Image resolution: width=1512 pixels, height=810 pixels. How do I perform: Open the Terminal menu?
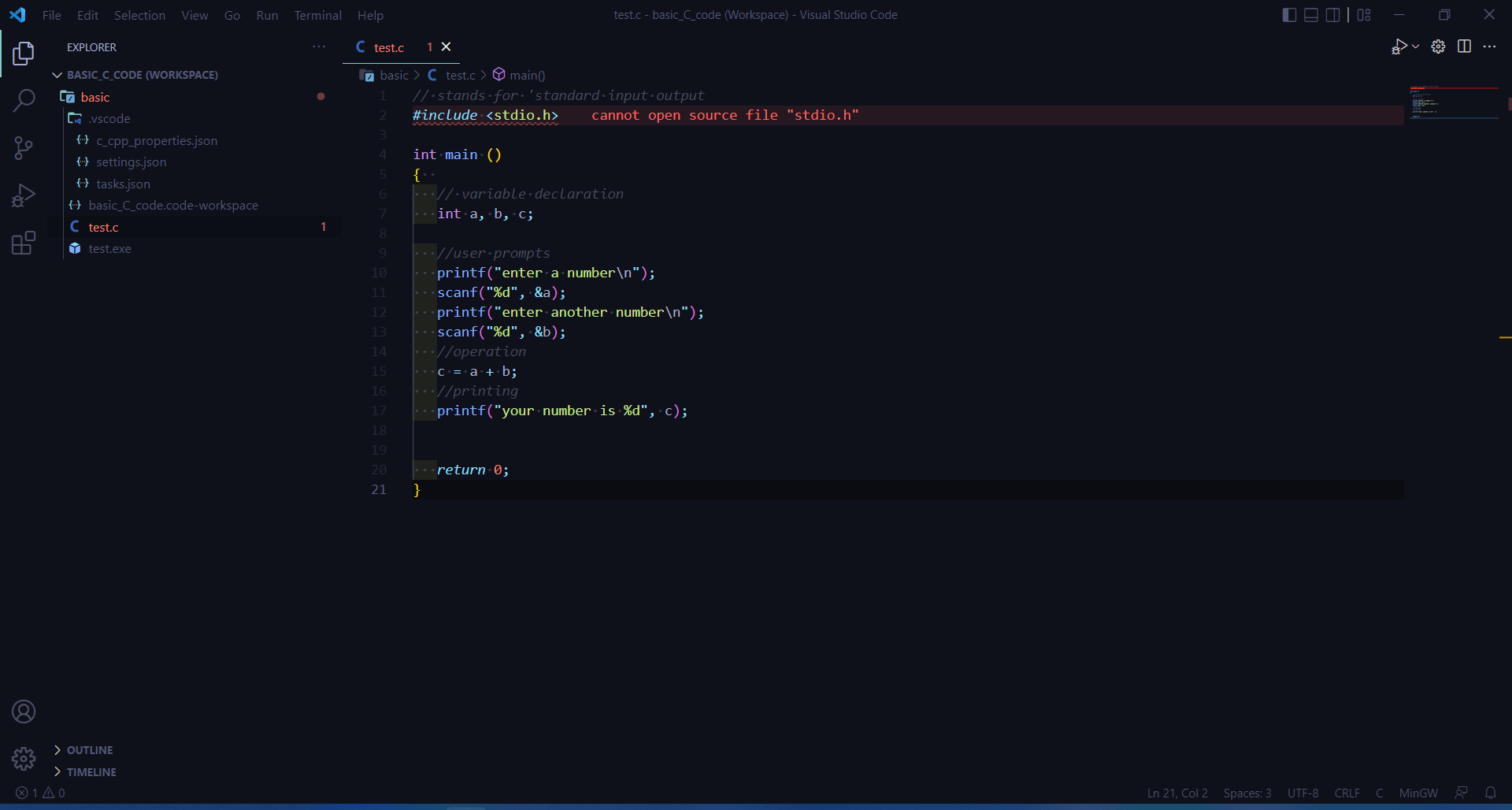click(x=317, y=15)
